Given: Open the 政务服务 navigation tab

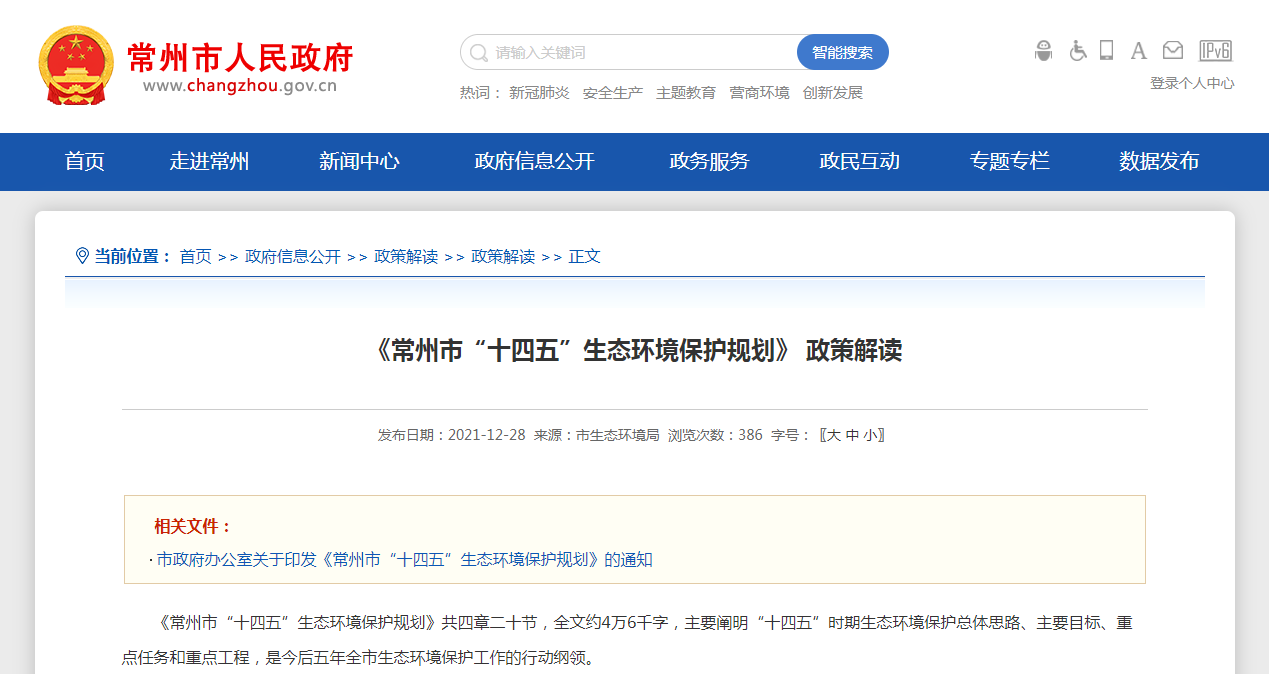Looking at the screenshot, I should pos(707,161).
